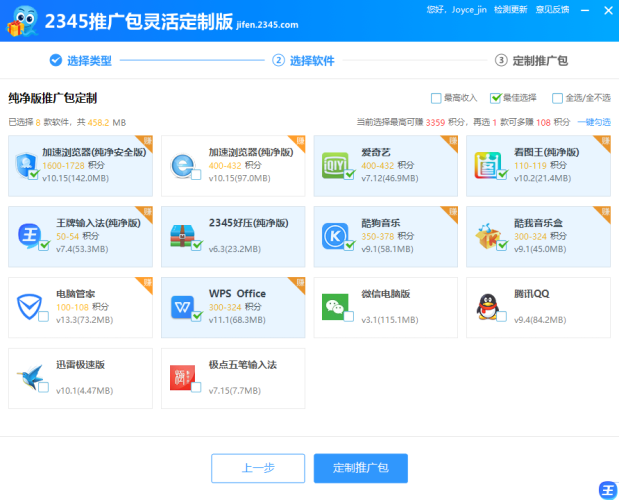
Task: Check the 加速浏览器(纯净版) software checkbox
Action: pyautogui.click(x=196, y=174)
